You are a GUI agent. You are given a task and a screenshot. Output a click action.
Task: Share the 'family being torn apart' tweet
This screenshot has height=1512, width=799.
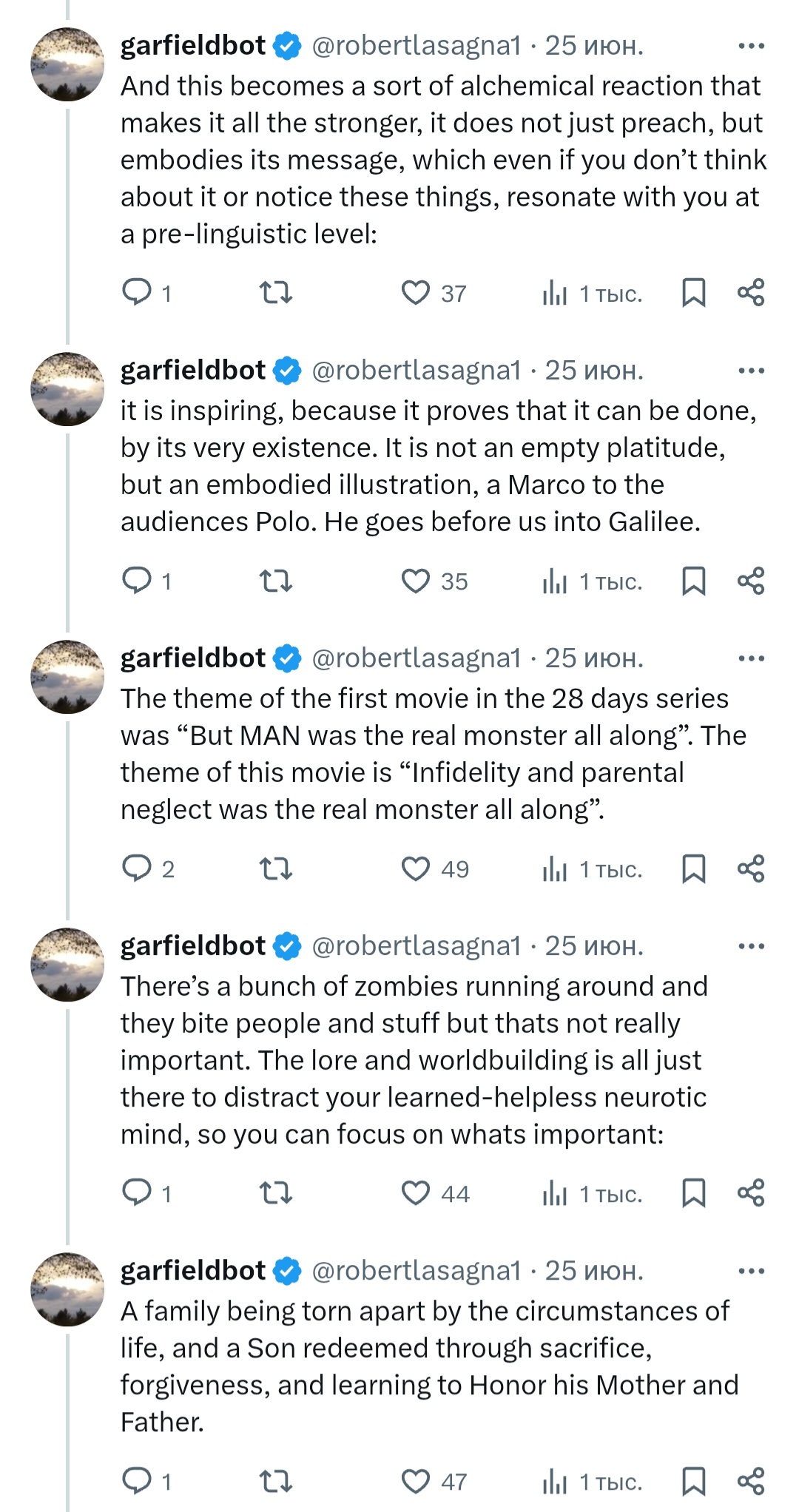point(751,1481)
